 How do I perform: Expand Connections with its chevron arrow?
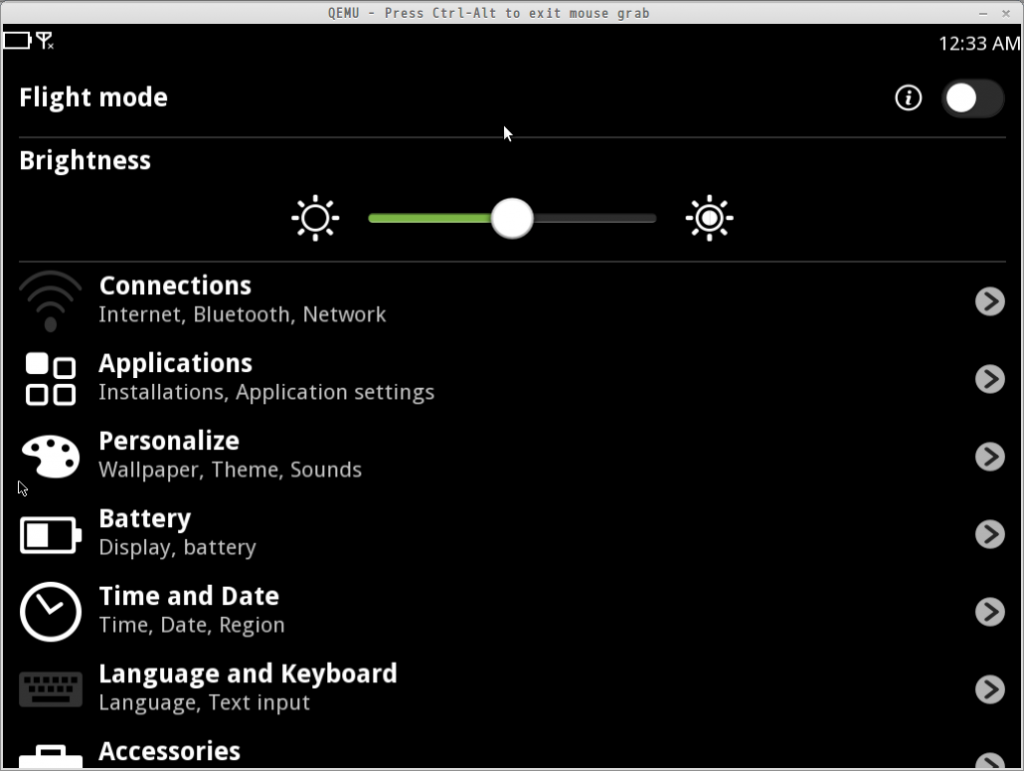click(x=989, y=301)
